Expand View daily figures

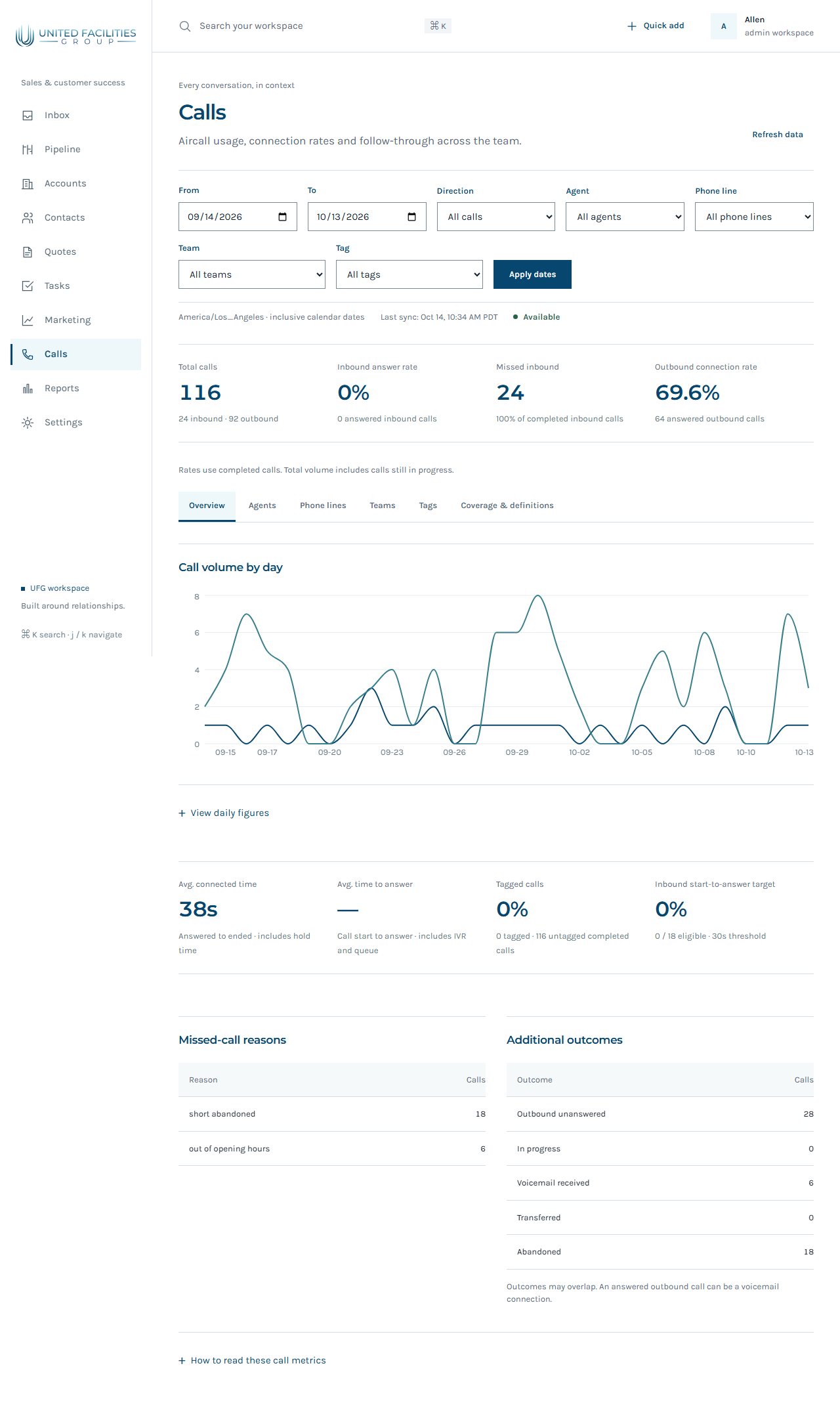tap(224, 813)
